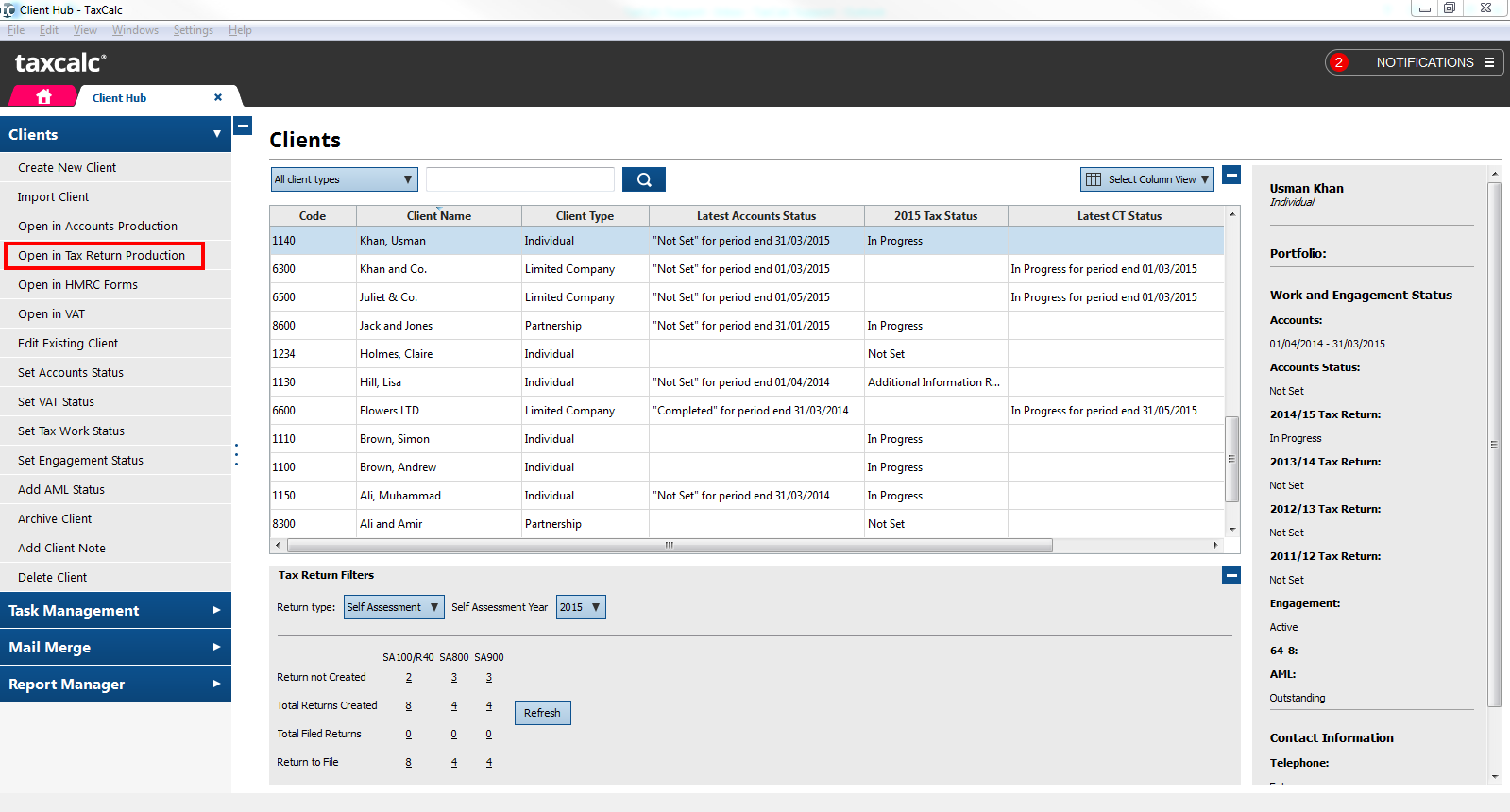1510x812 pixels.
Task: Open the All client types dropdown
Action: tap(344, 179)
